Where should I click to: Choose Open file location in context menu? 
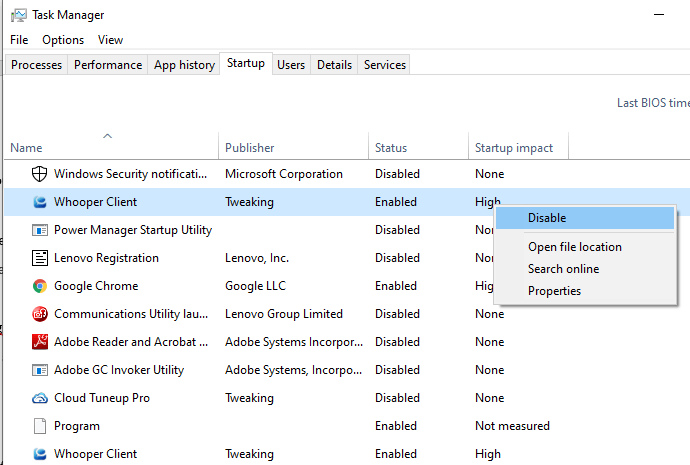[585, 247]
